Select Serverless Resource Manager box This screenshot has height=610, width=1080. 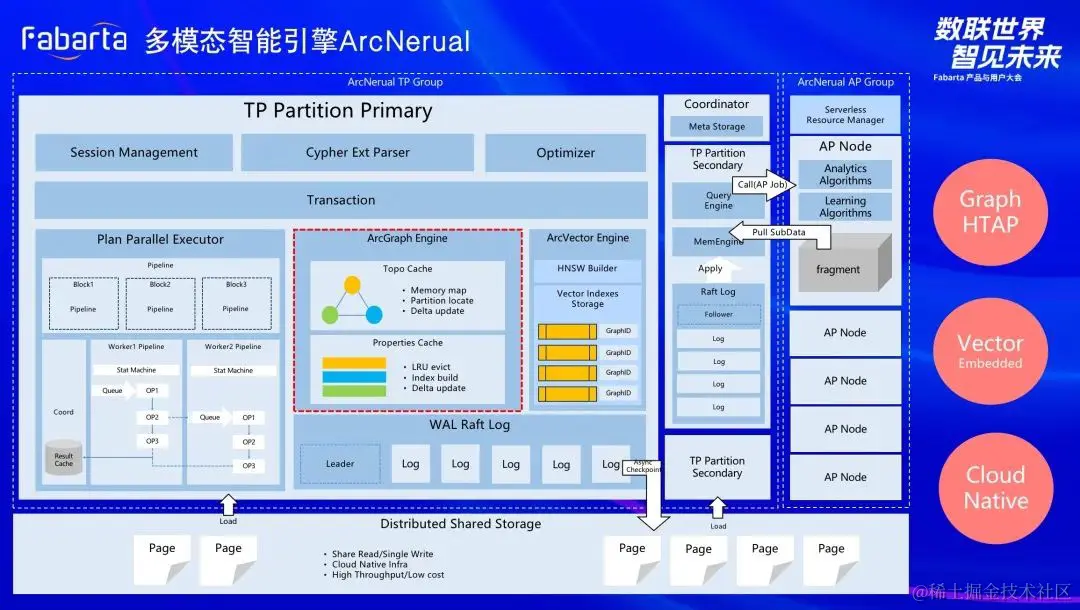(845, 114)
